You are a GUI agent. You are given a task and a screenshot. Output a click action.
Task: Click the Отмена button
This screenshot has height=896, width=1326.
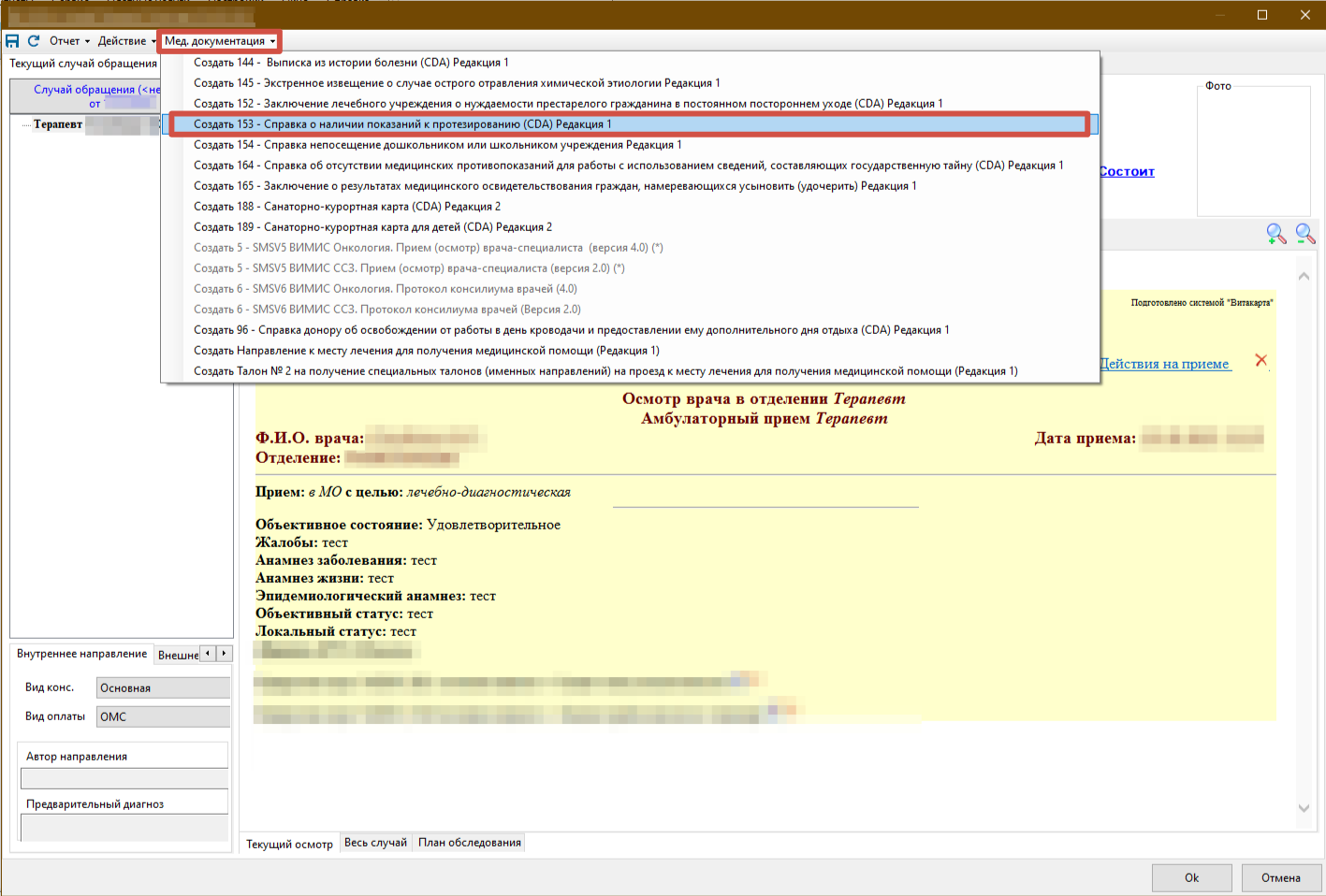tap(1281, 878)
